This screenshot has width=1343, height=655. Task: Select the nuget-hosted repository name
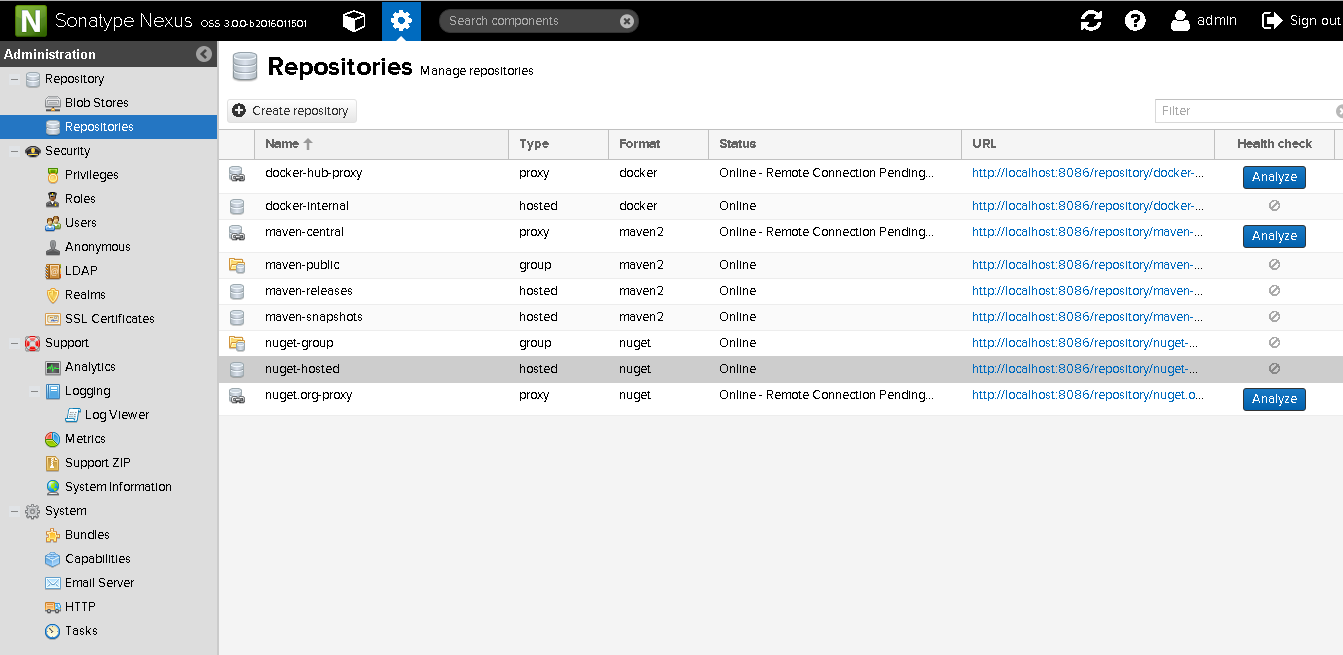[302, 369]
